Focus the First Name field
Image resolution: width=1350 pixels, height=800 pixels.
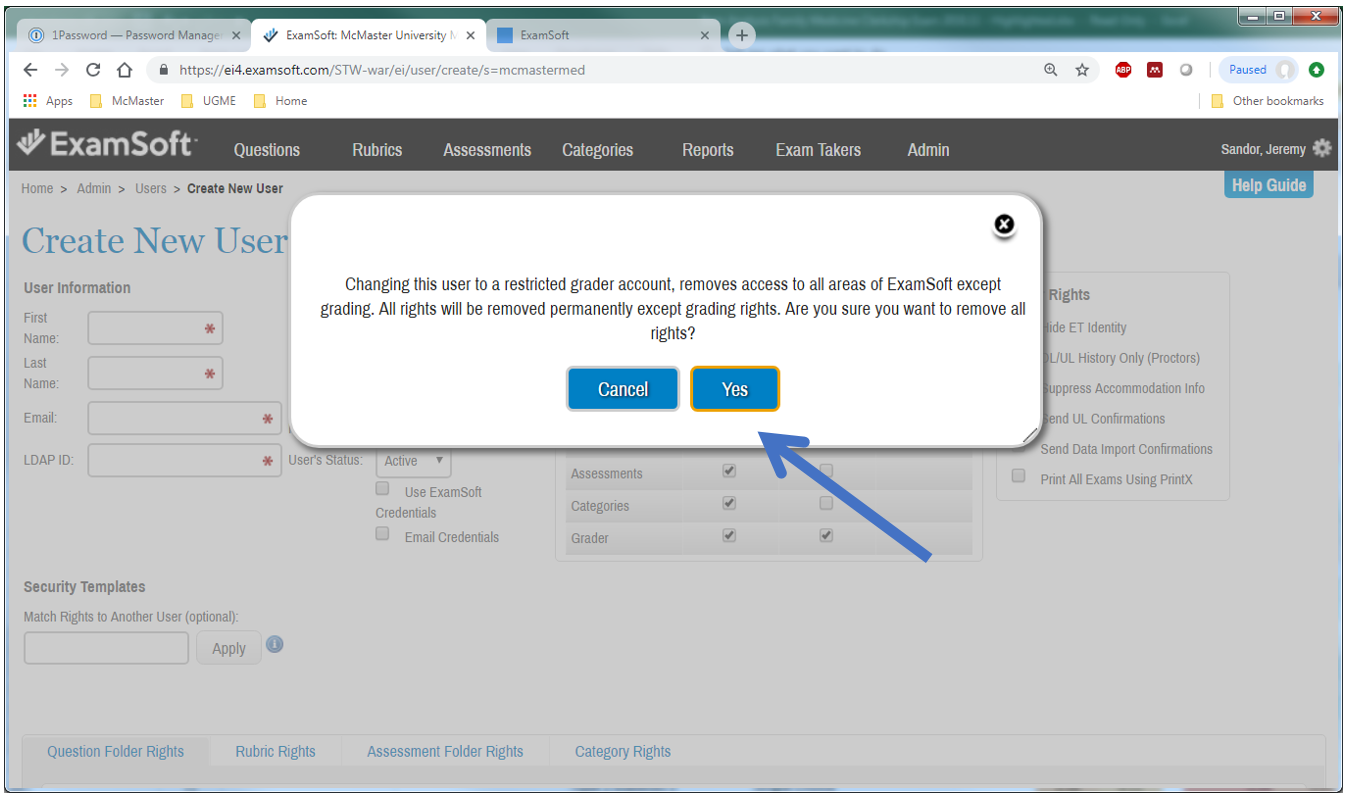[155, 328]
